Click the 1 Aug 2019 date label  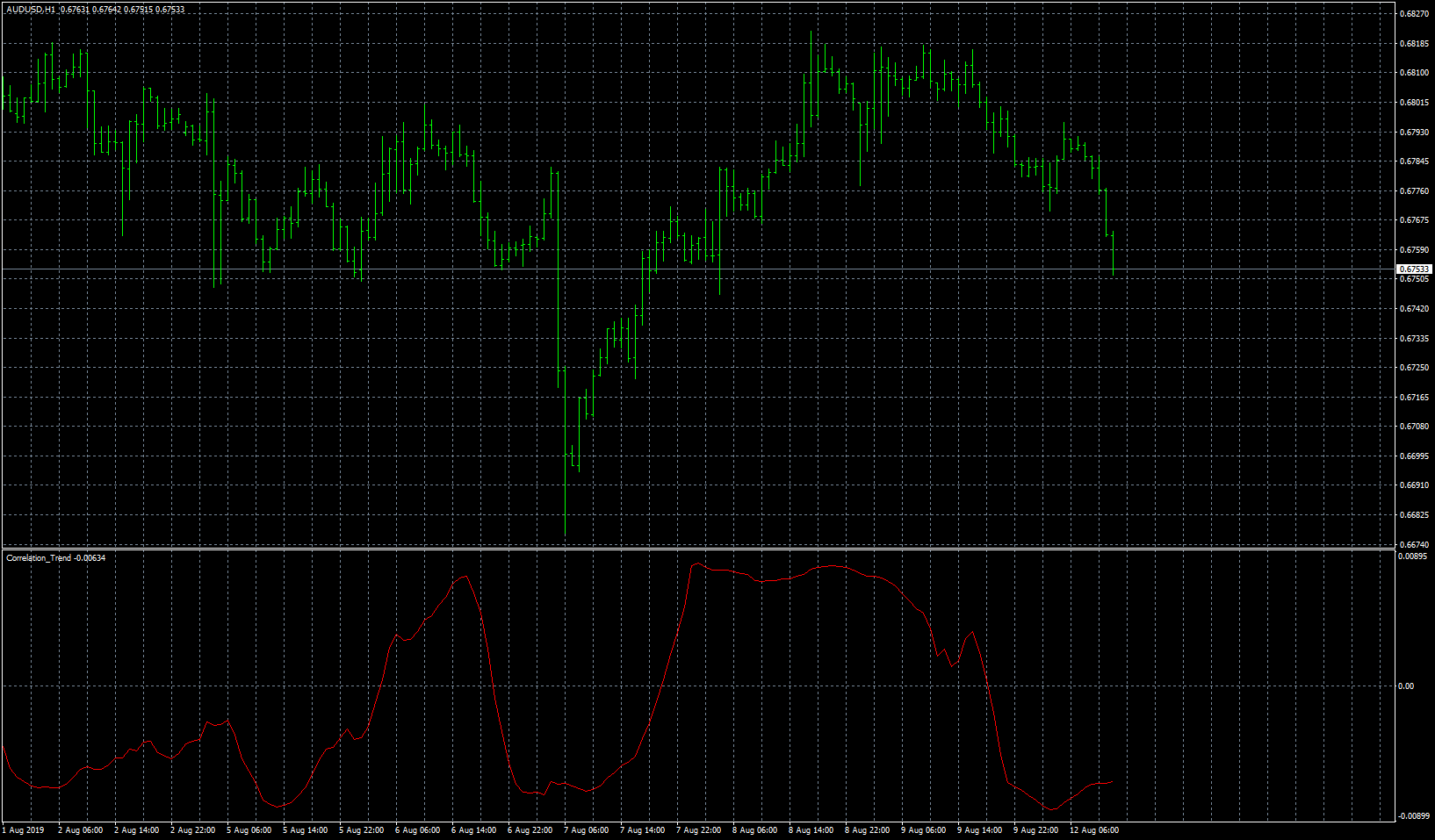[24, 830]
